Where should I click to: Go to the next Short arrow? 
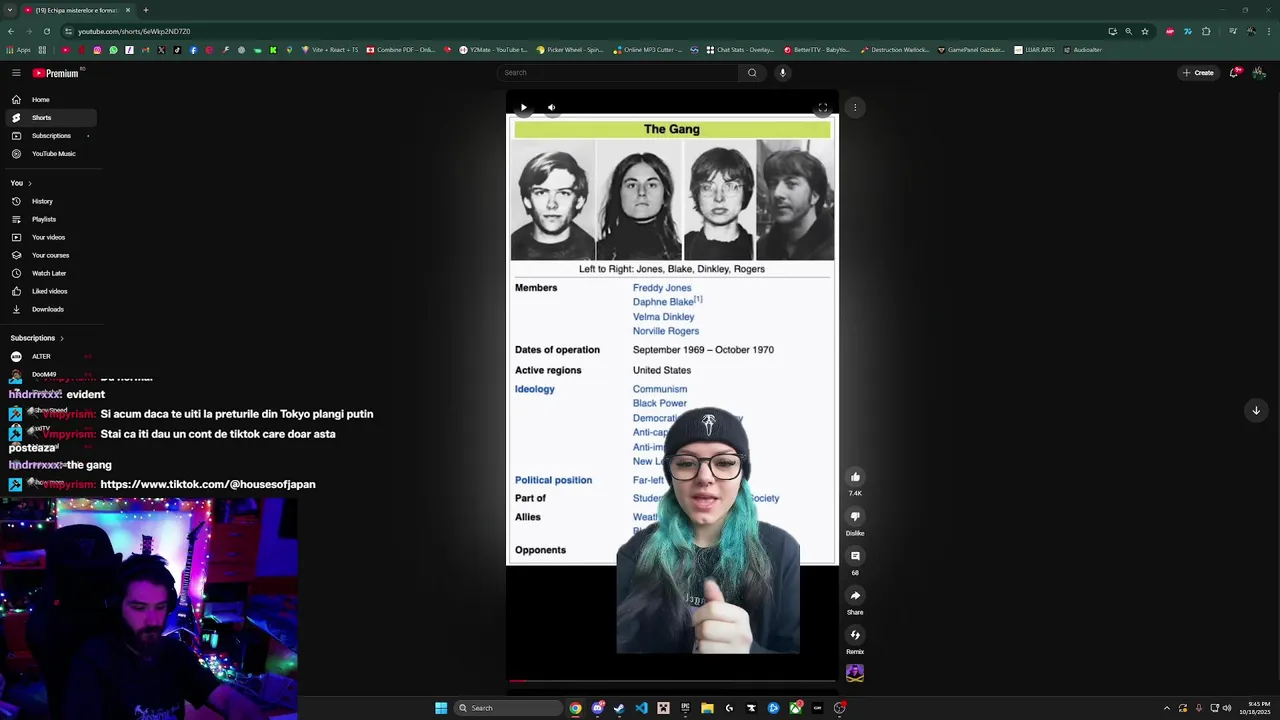[x=1256, y=410]
